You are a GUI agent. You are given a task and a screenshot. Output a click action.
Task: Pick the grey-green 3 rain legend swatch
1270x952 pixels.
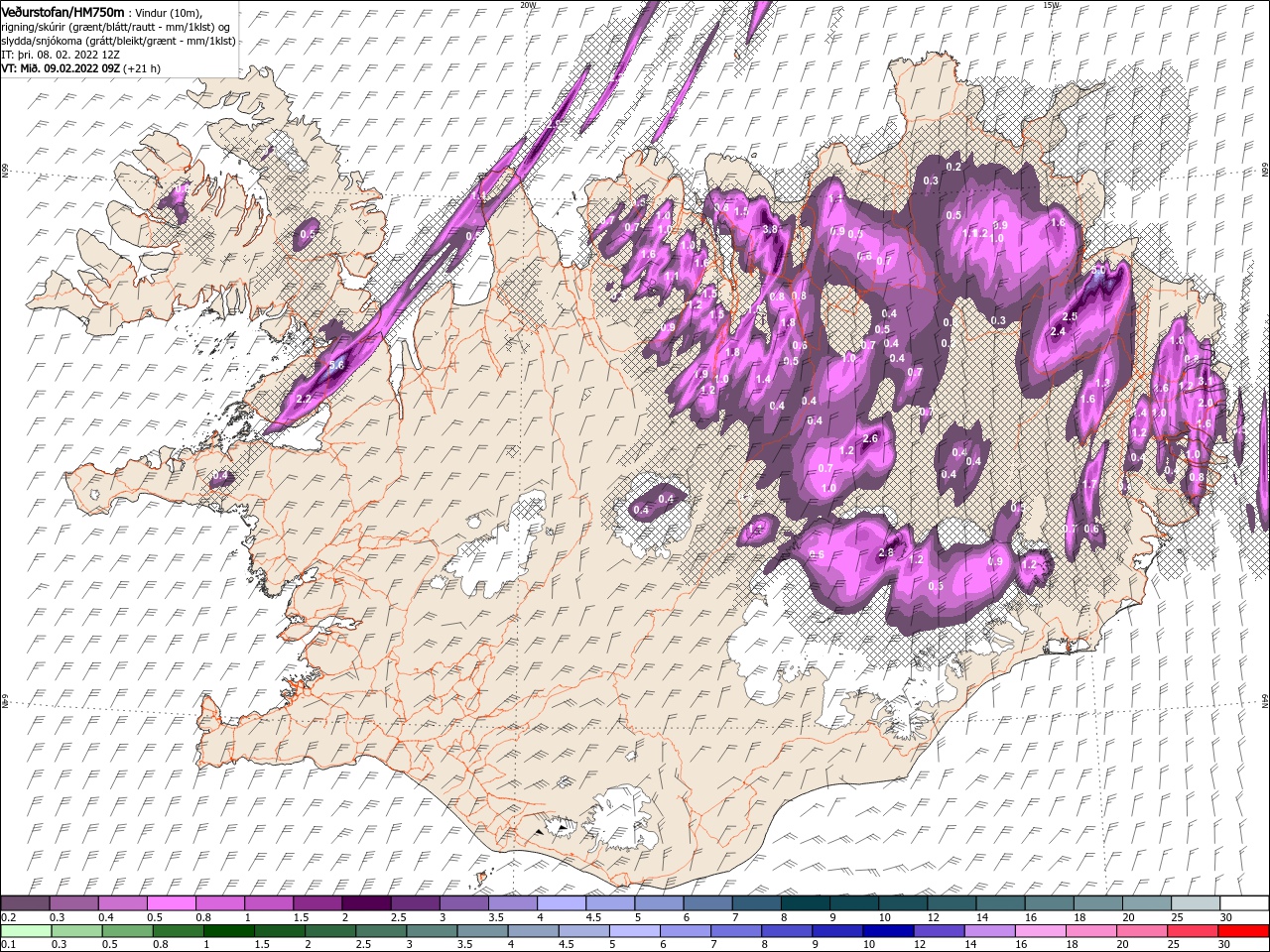click(431, 931)
